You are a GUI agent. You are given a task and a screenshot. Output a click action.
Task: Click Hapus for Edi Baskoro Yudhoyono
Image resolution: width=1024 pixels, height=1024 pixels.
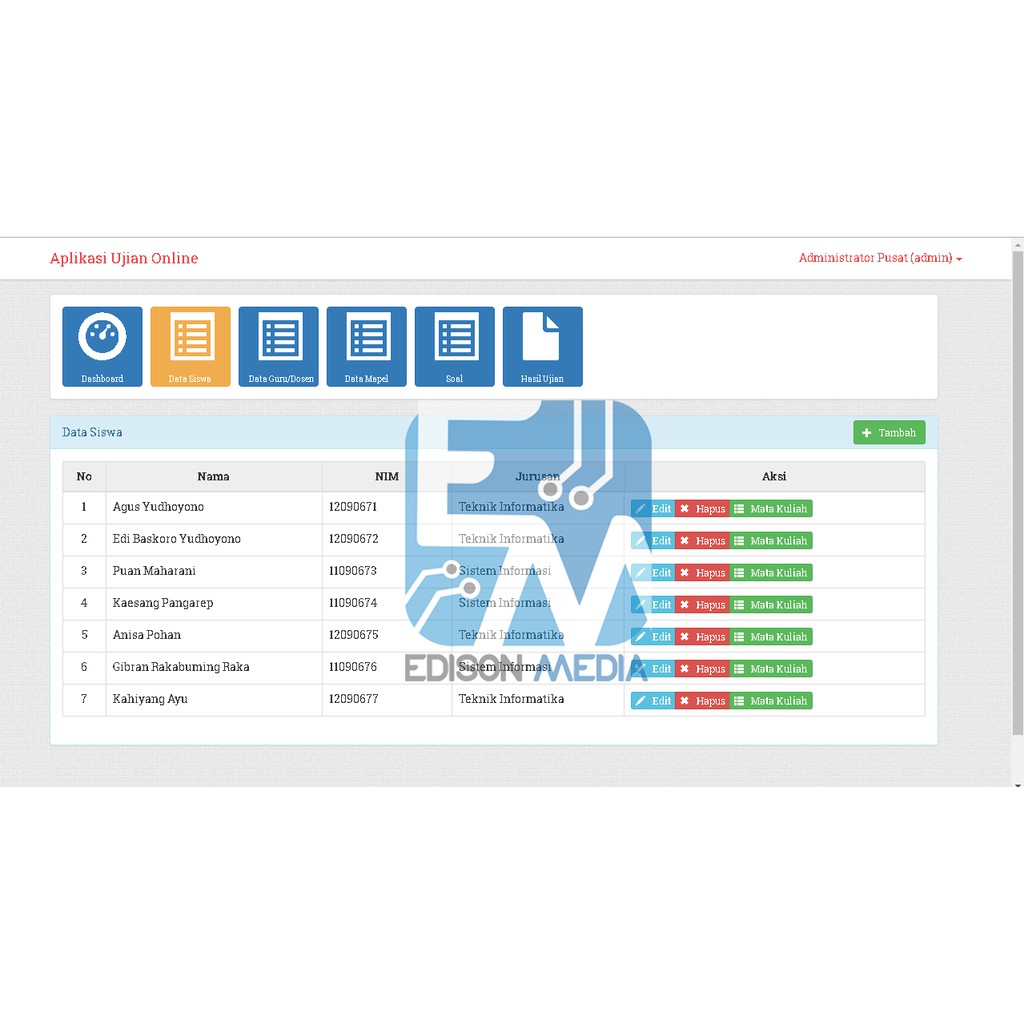coord(702,541)
